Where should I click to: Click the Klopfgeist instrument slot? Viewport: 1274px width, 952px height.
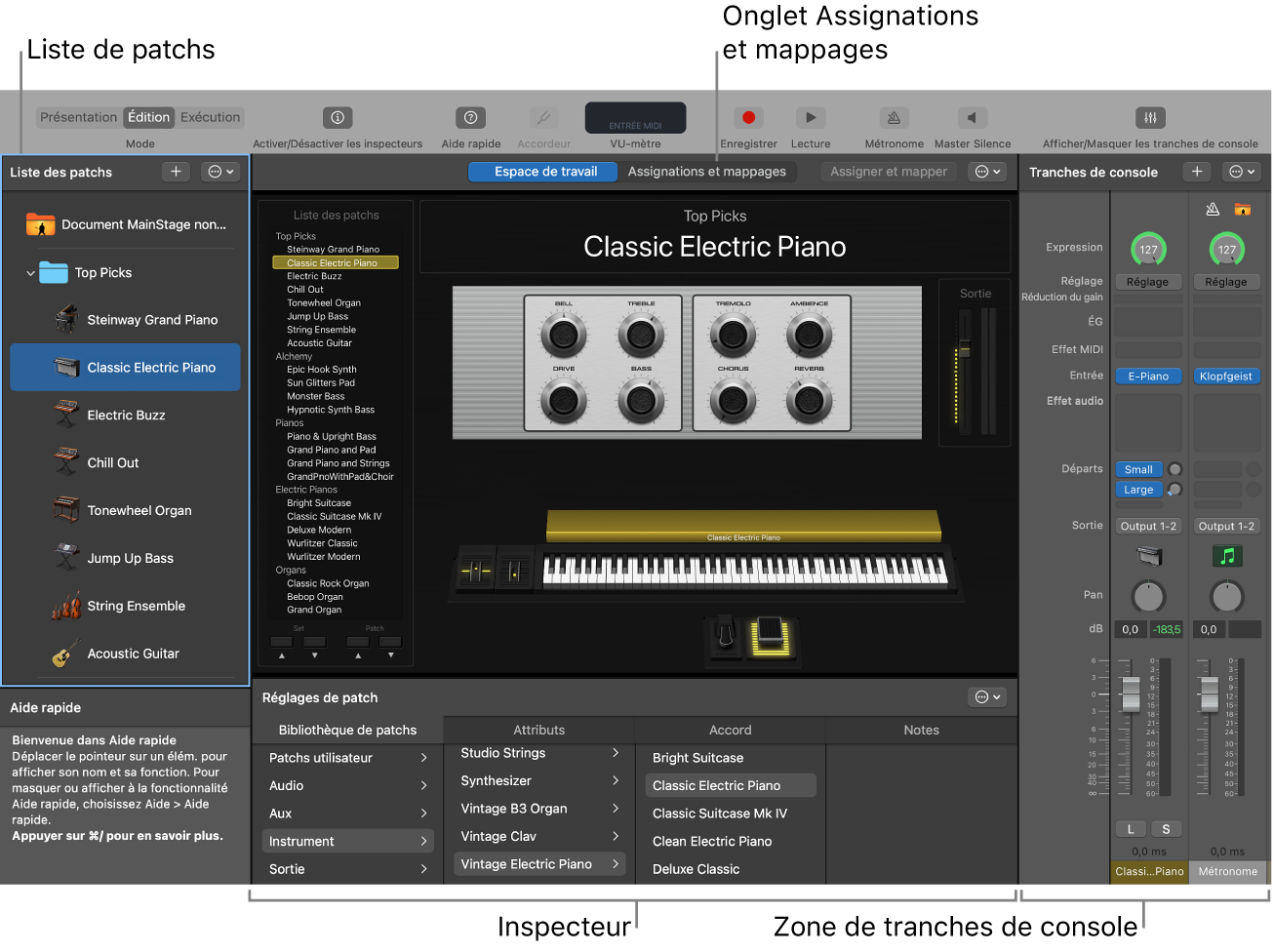(x=1226, y=377)
